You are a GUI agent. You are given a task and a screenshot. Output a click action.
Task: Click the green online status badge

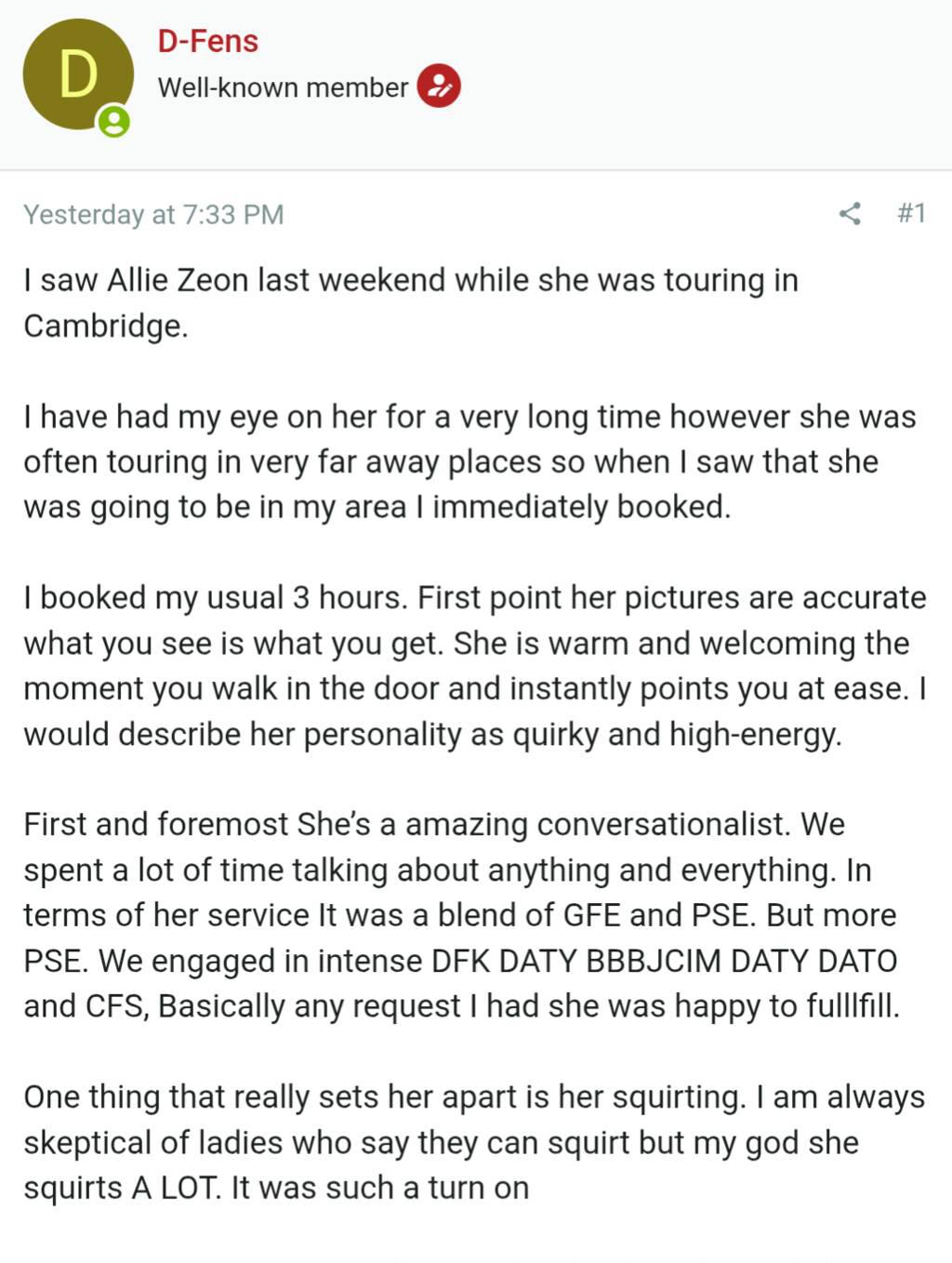pyautogui.click(x=114, y=122)
